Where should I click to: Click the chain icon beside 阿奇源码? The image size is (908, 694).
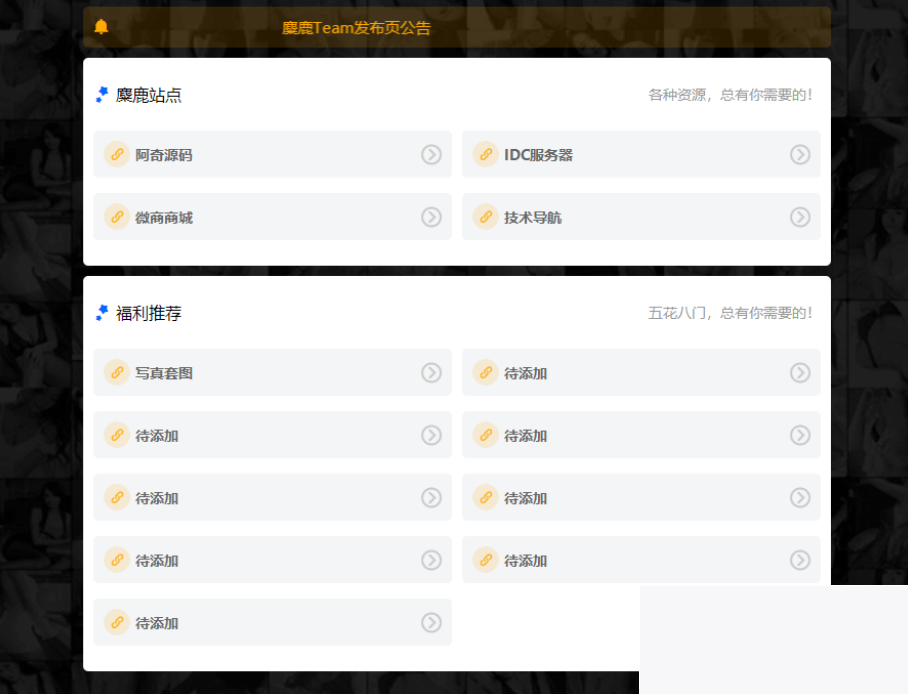tap(116, 155)
